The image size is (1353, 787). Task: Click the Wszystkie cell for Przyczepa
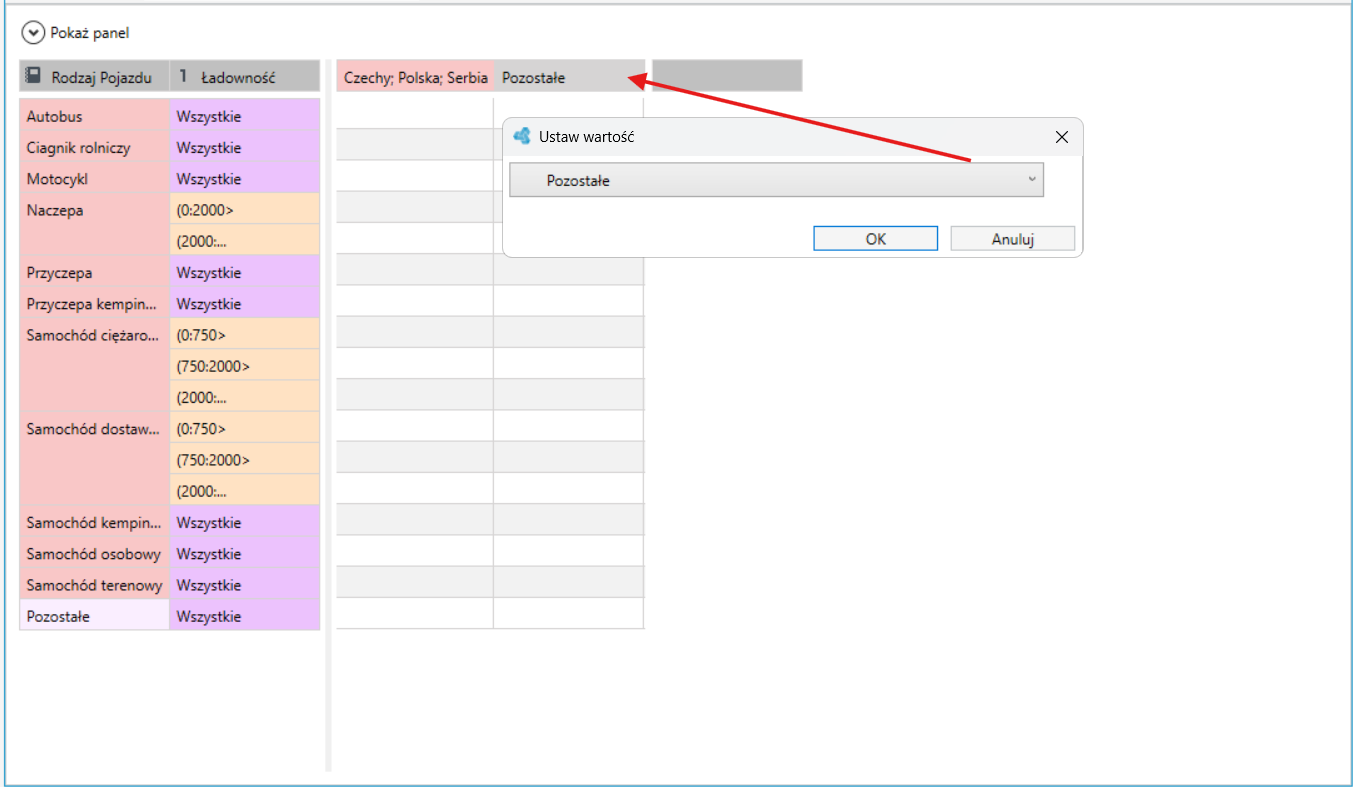pyautogui.click(x=244, y=272)
